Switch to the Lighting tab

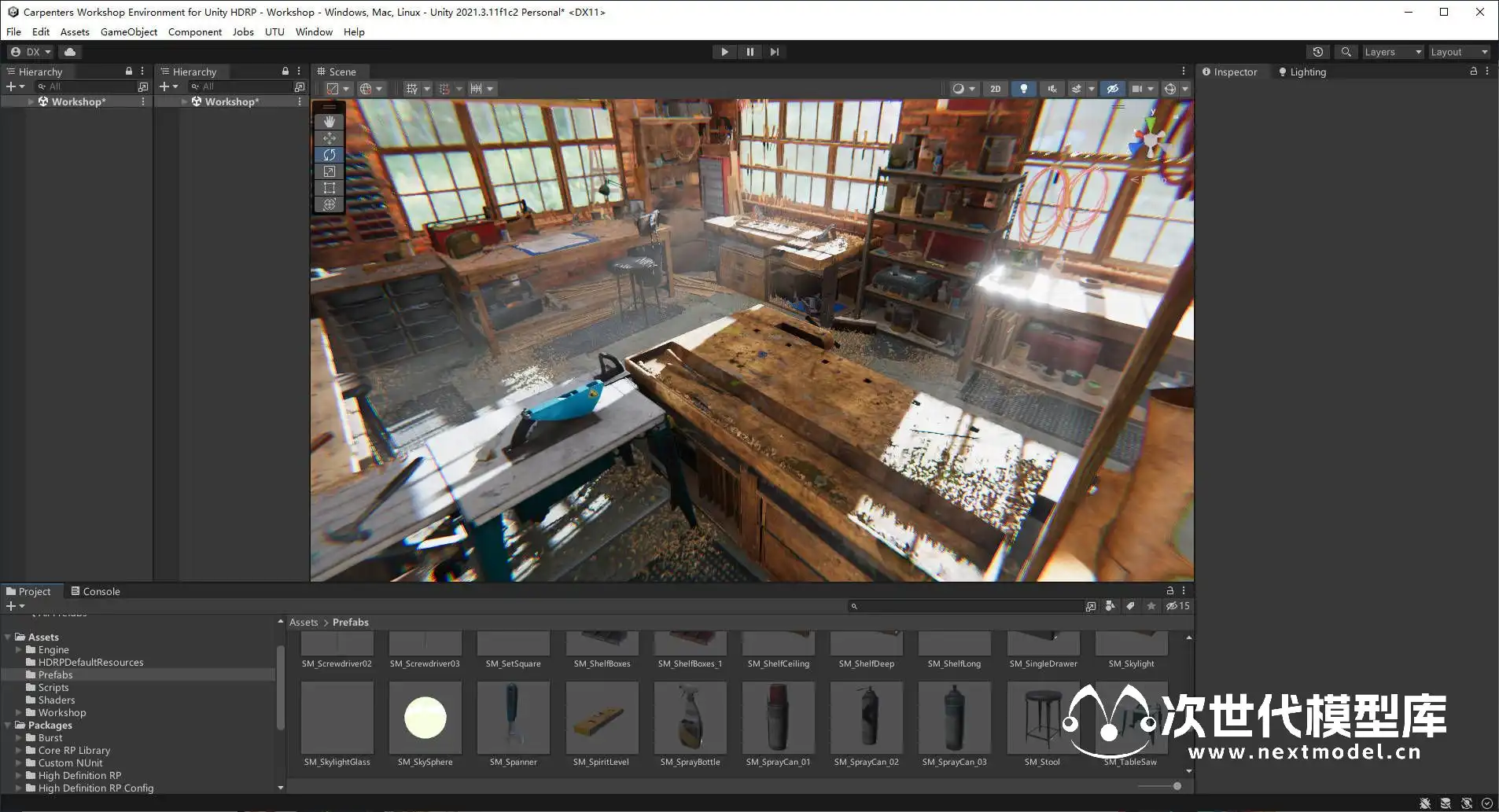(1302, 72)
